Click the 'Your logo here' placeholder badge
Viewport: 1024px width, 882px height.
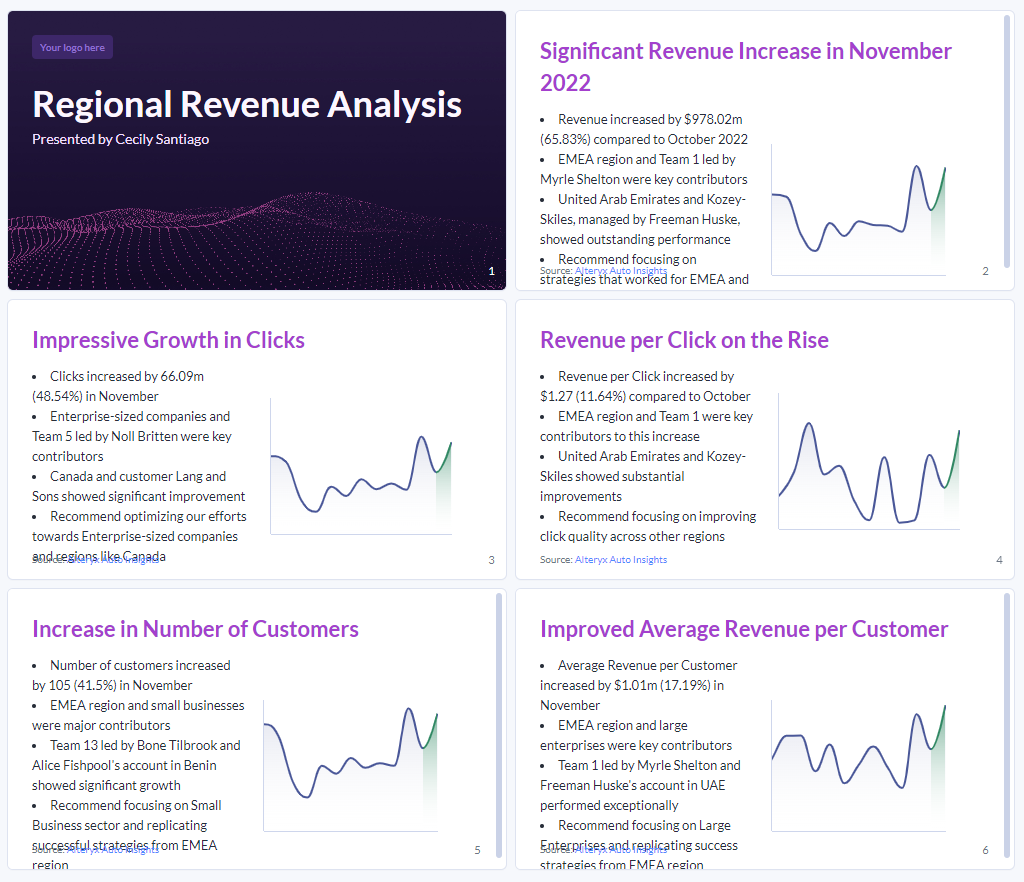pyautogui.click(x=72, y=48)
